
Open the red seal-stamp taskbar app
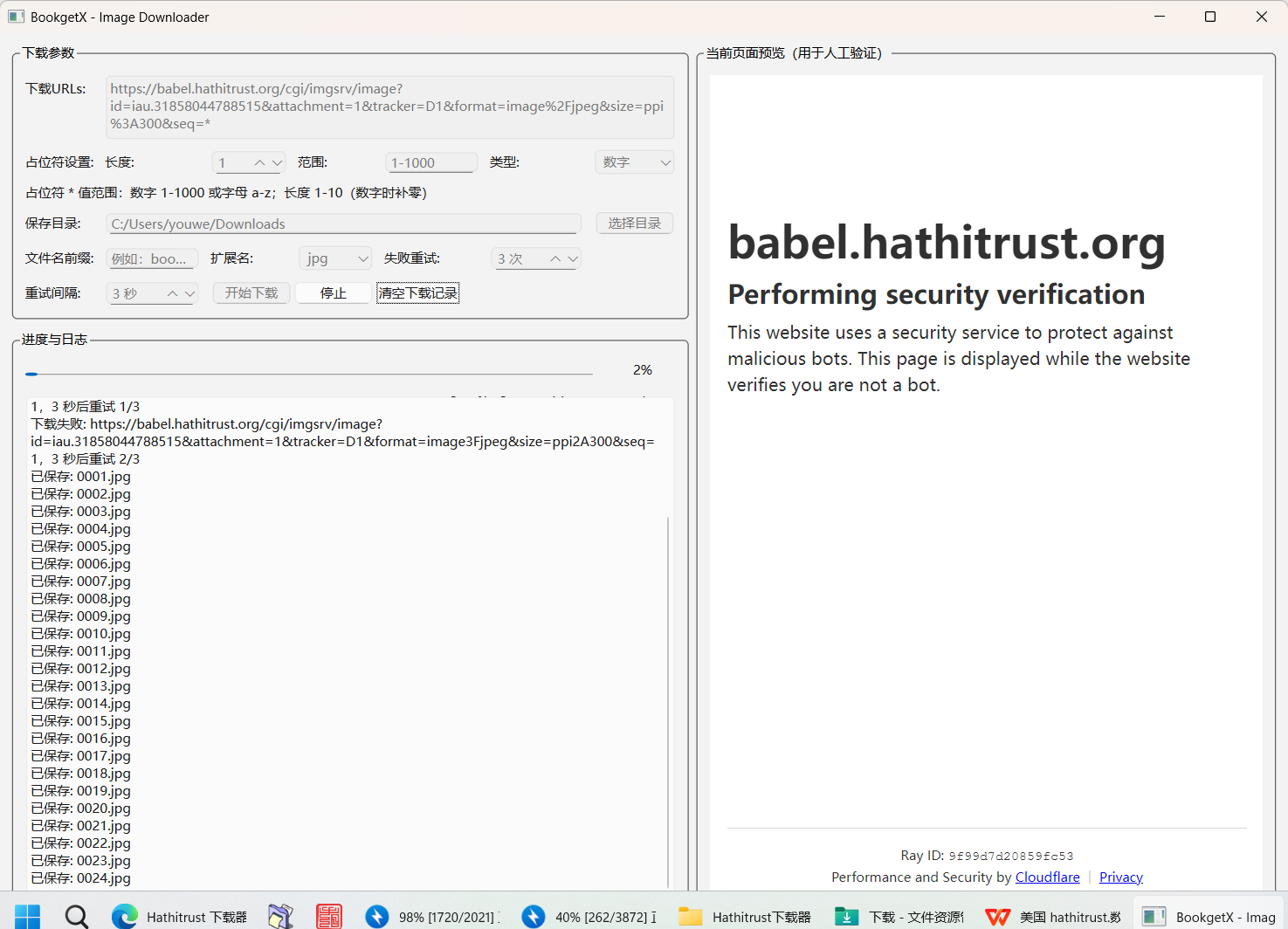pyautogui.click(x=329, y=916)
